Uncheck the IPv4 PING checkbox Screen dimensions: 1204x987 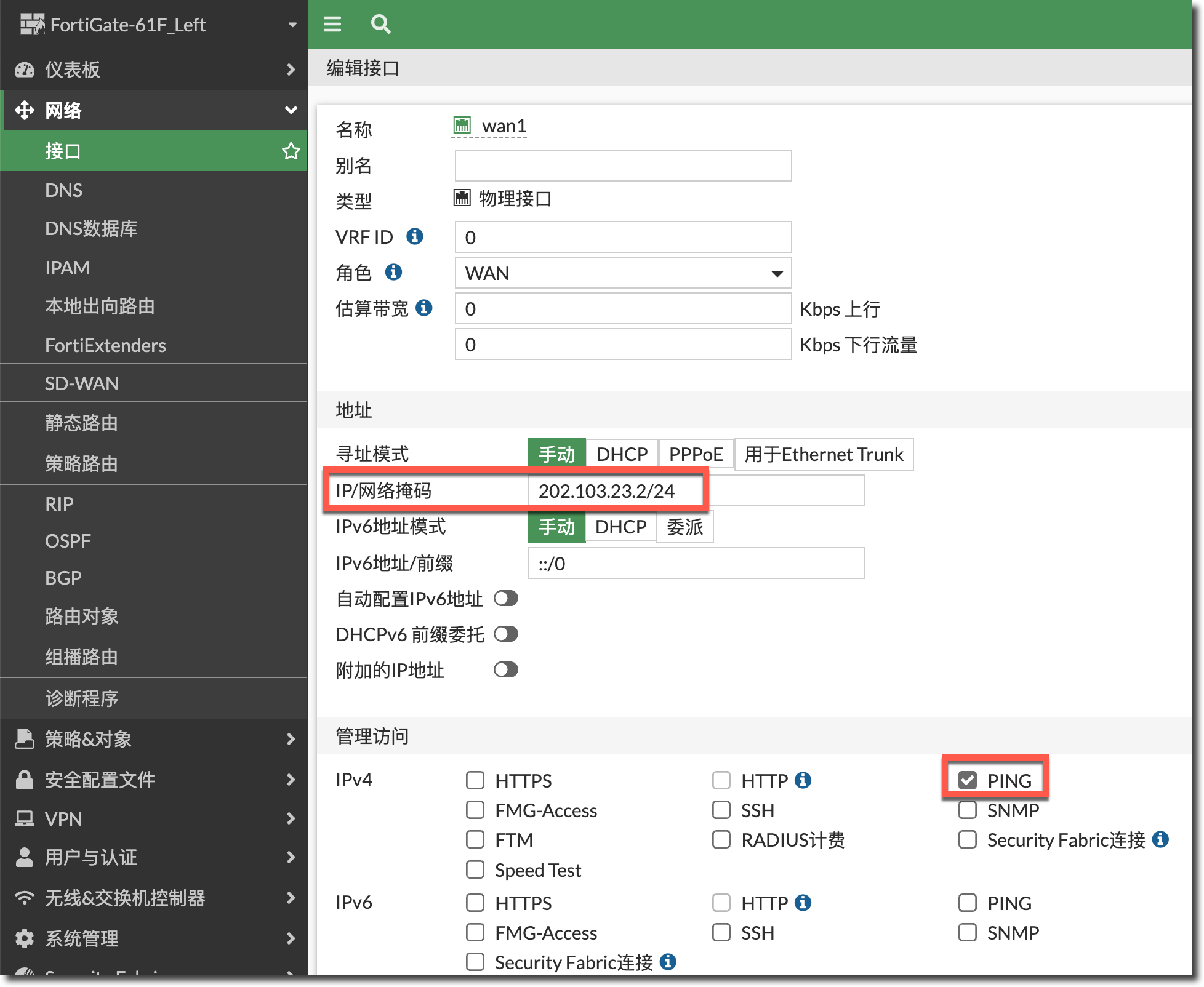click(x=968, y=780)
